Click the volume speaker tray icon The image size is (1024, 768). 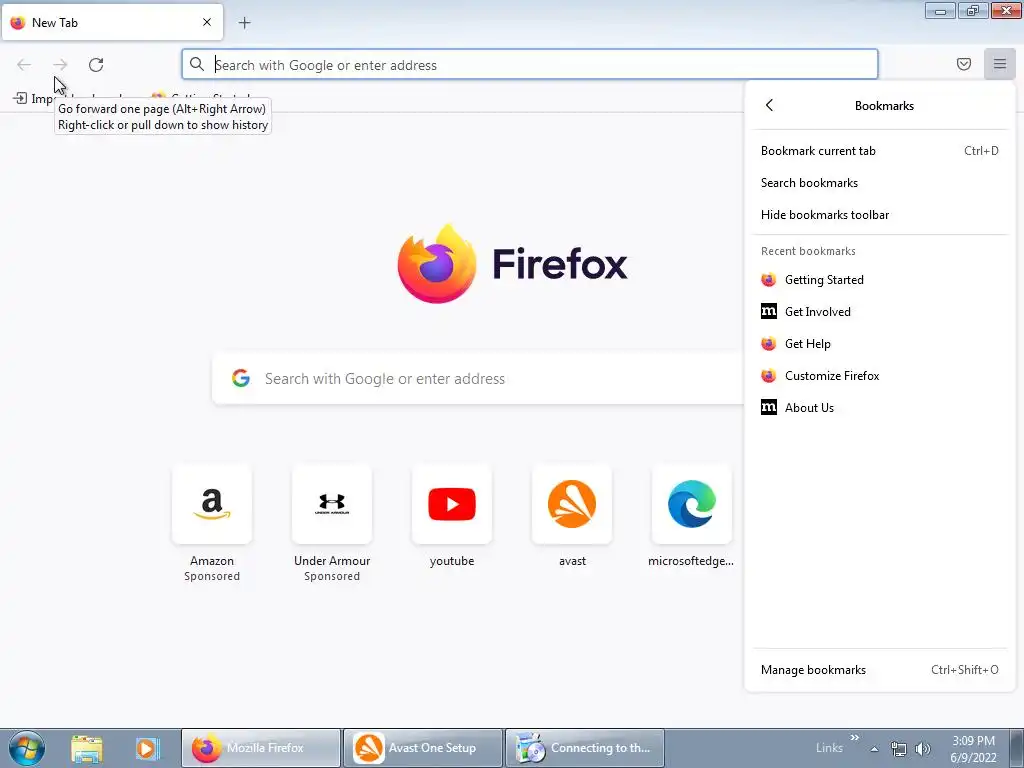(922, 749)
